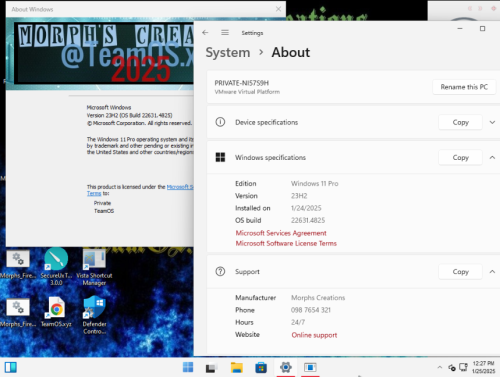
Task: Click license Terms link in About Windows
Action: click(94, 193)
